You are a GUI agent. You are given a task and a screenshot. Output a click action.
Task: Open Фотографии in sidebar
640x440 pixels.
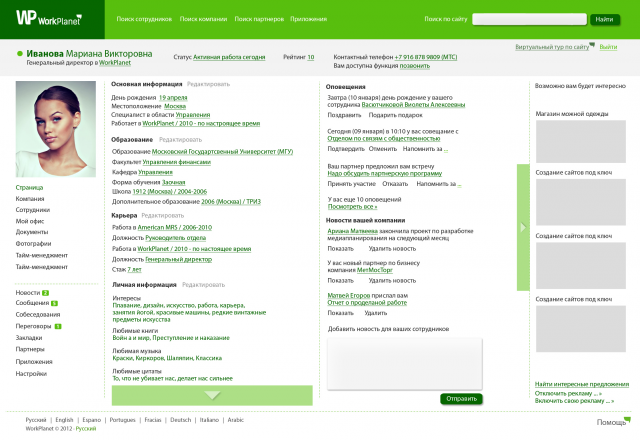coord(33,244)
